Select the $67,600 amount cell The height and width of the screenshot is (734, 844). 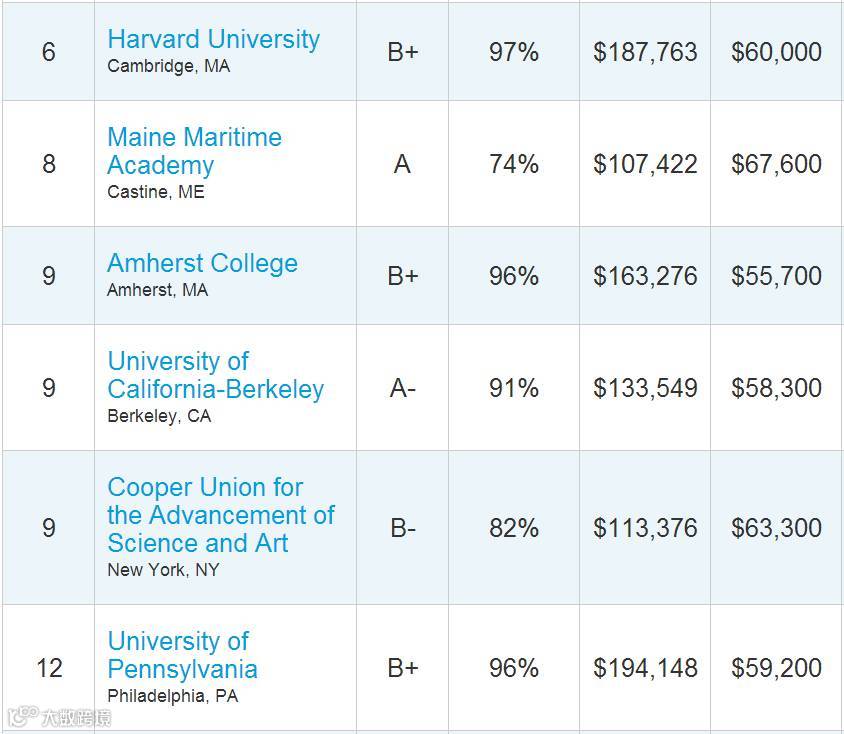(x=776, y=164)
